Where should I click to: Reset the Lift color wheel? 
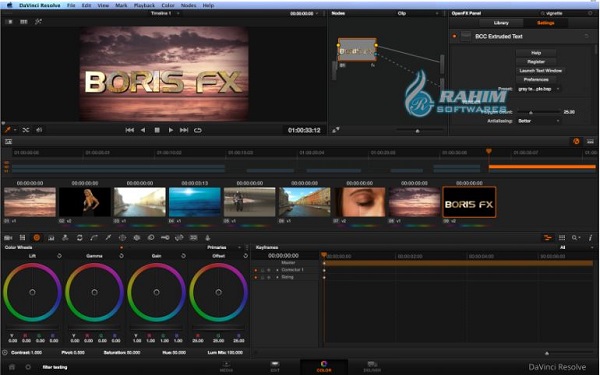pyautogui.click(x=59, y=256)
